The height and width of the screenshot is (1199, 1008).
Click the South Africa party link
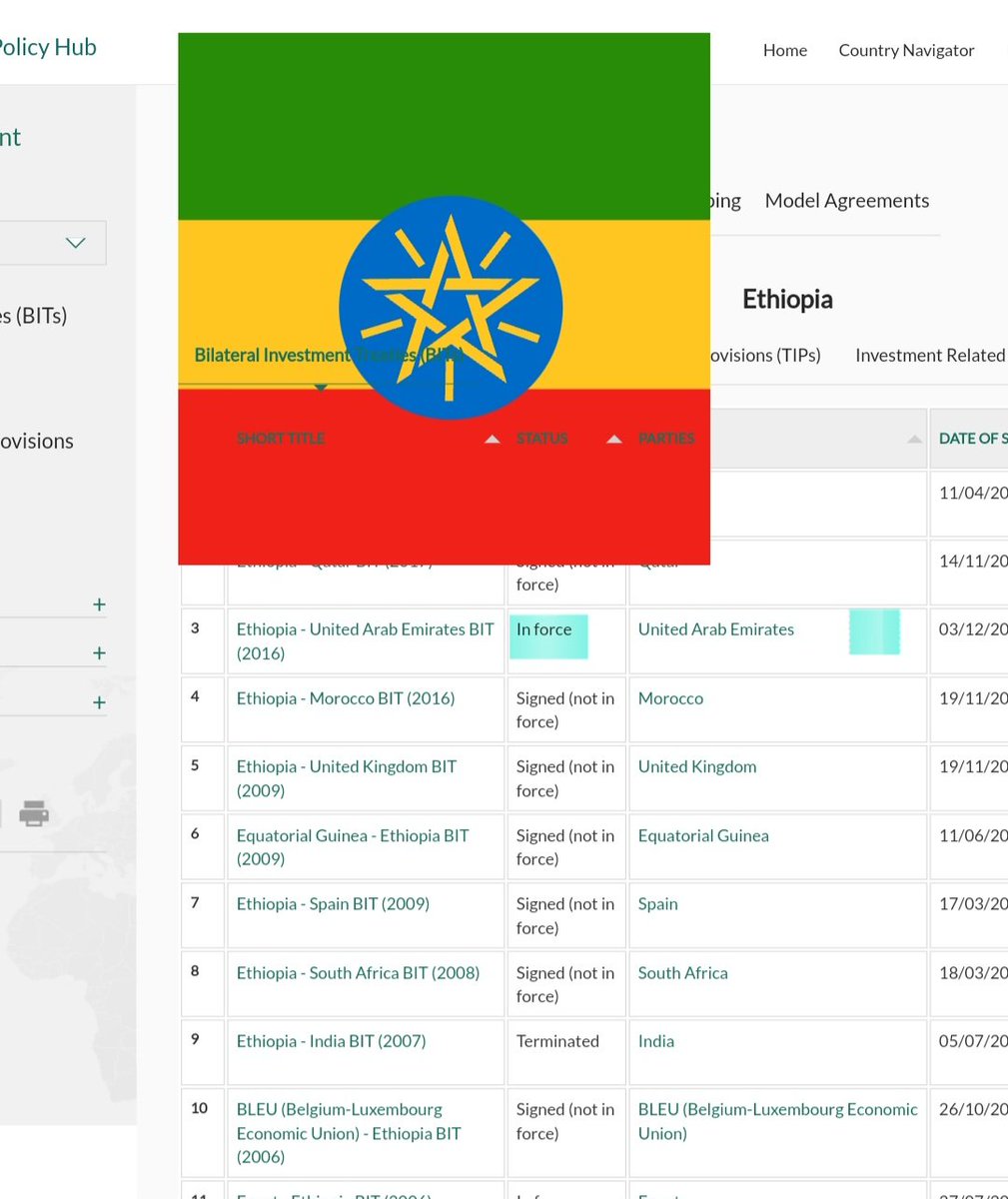(x=683, y=973)
